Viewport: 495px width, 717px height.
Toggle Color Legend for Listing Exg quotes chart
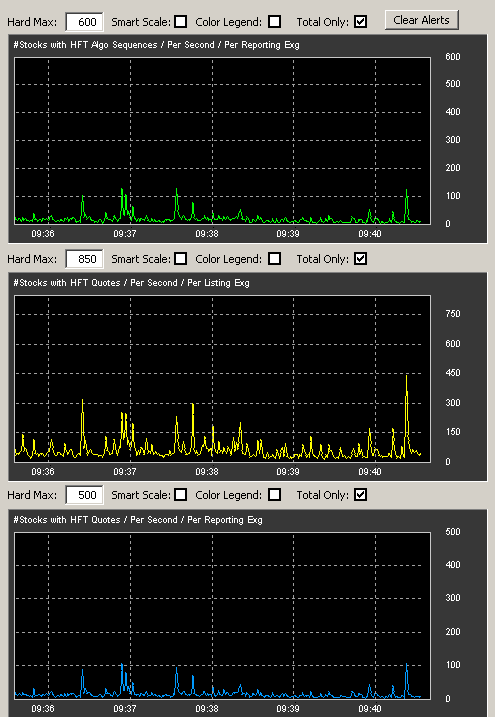point(274,258)
